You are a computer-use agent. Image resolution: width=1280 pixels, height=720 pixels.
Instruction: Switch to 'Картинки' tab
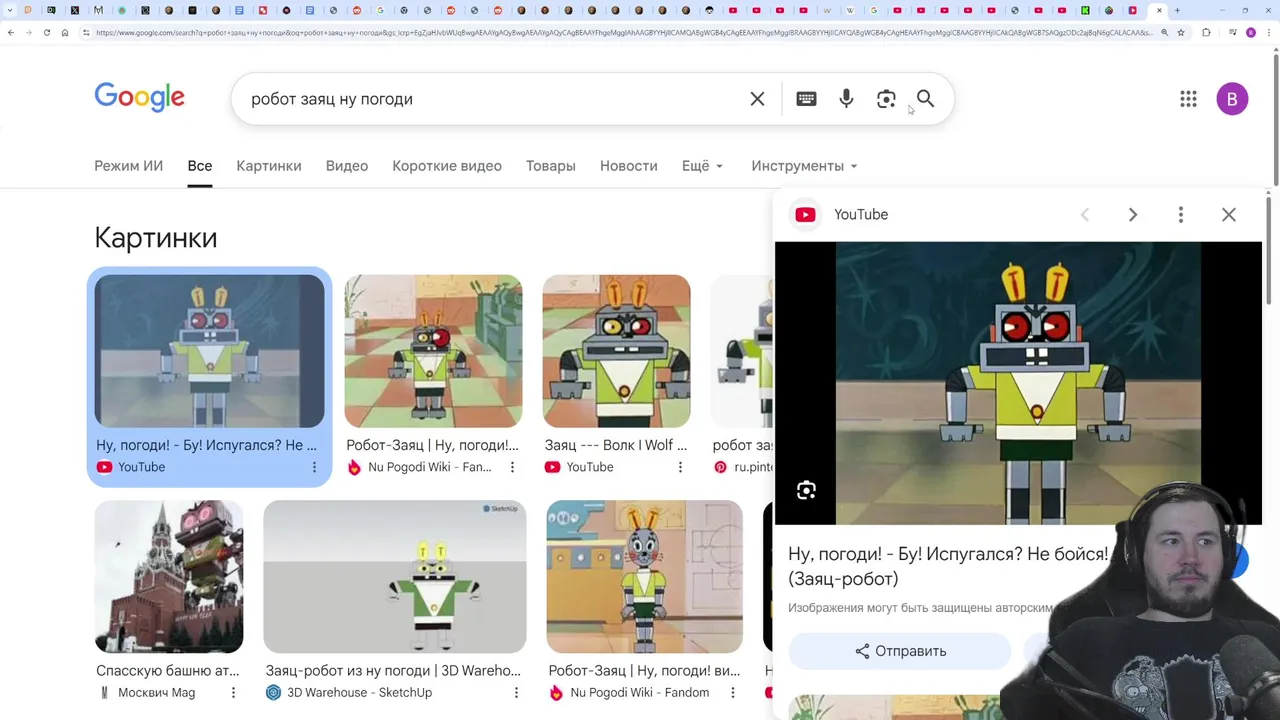pos(268,166)
